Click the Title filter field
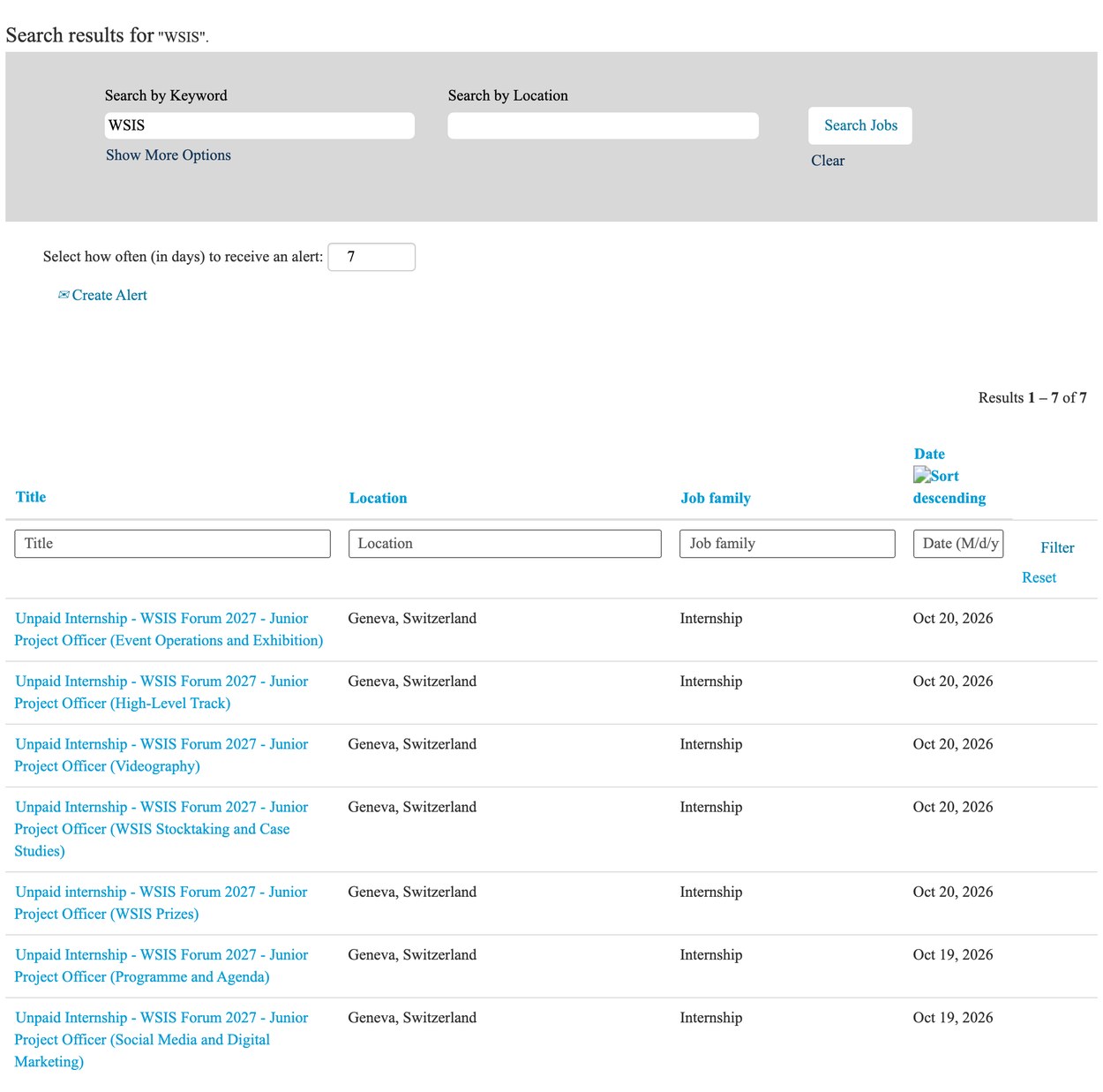1103x1092 pixels. pyautogui.click(x=172, y=544)
